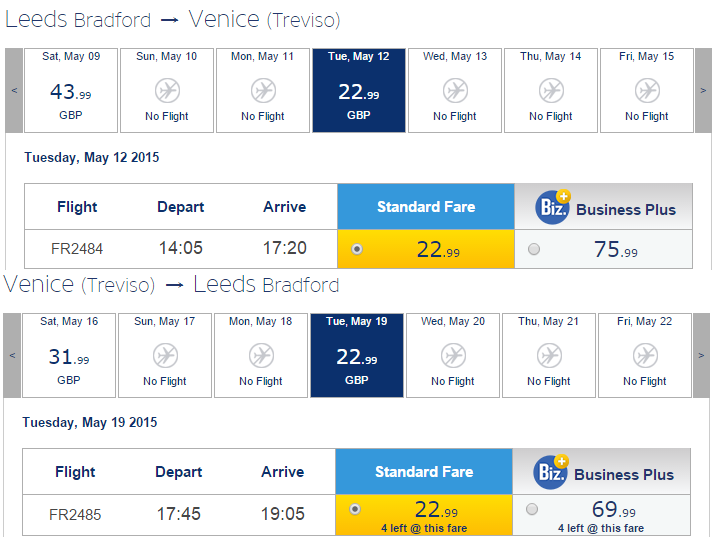Show earlier outbound dates with left arrow

14,90
